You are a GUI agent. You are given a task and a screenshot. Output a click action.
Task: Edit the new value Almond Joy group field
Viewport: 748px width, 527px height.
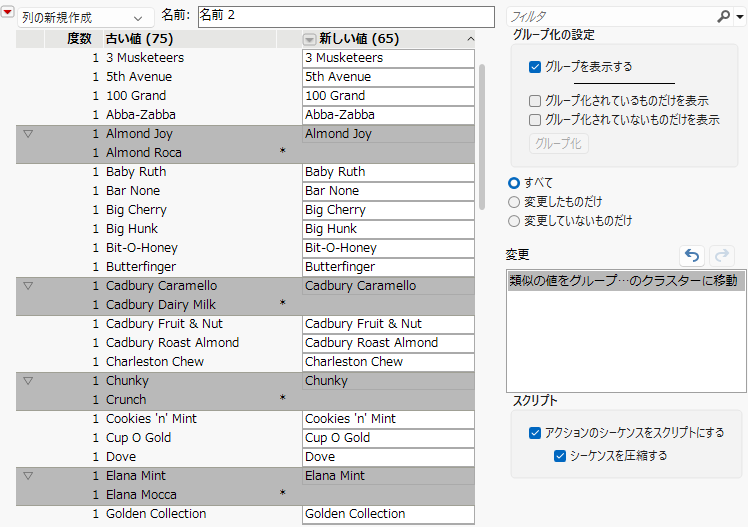[x=388, y=134]
